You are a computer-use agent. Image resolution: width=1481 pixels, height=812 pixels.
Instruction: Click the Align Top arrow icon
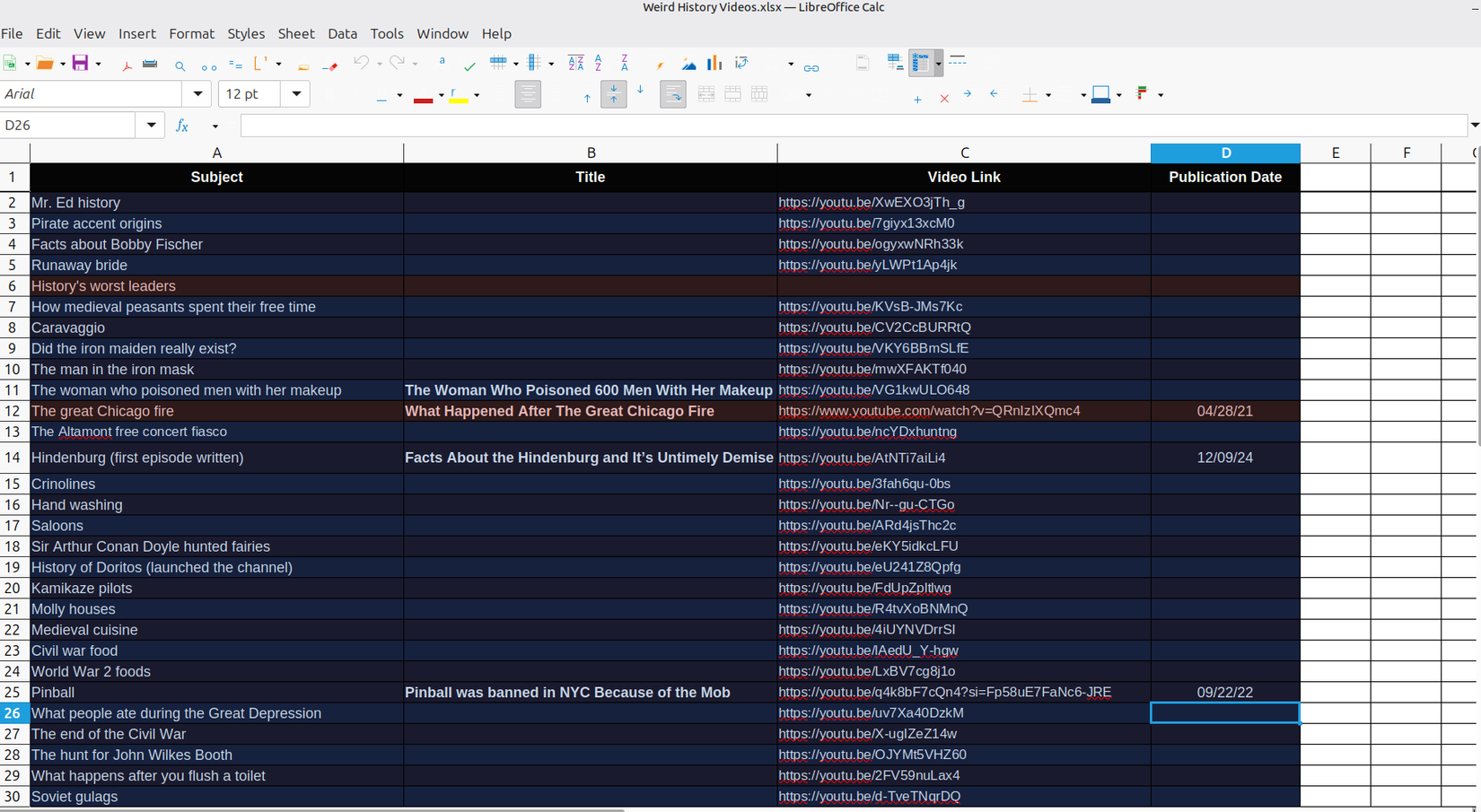pyautogui.click(x=587, y=97)
